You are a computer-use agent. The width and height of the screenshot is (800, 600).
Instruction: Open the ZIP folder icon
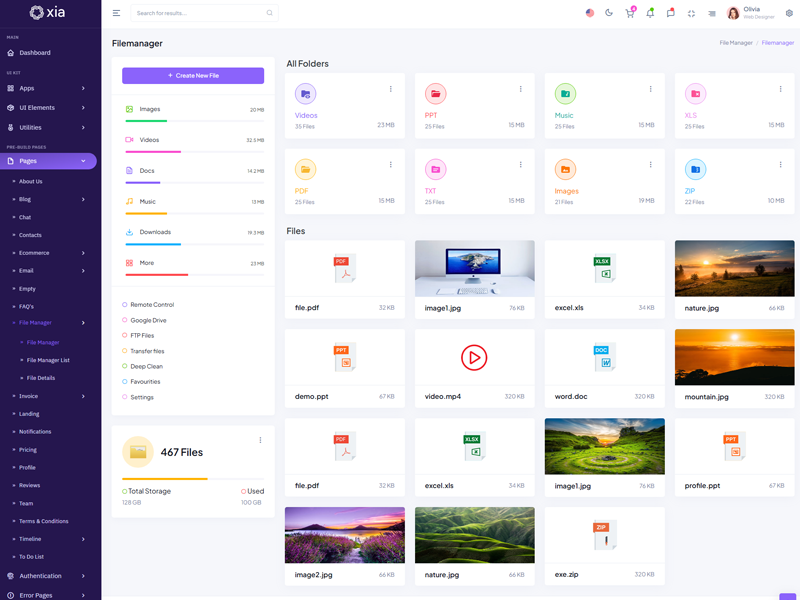pos(695,170)
